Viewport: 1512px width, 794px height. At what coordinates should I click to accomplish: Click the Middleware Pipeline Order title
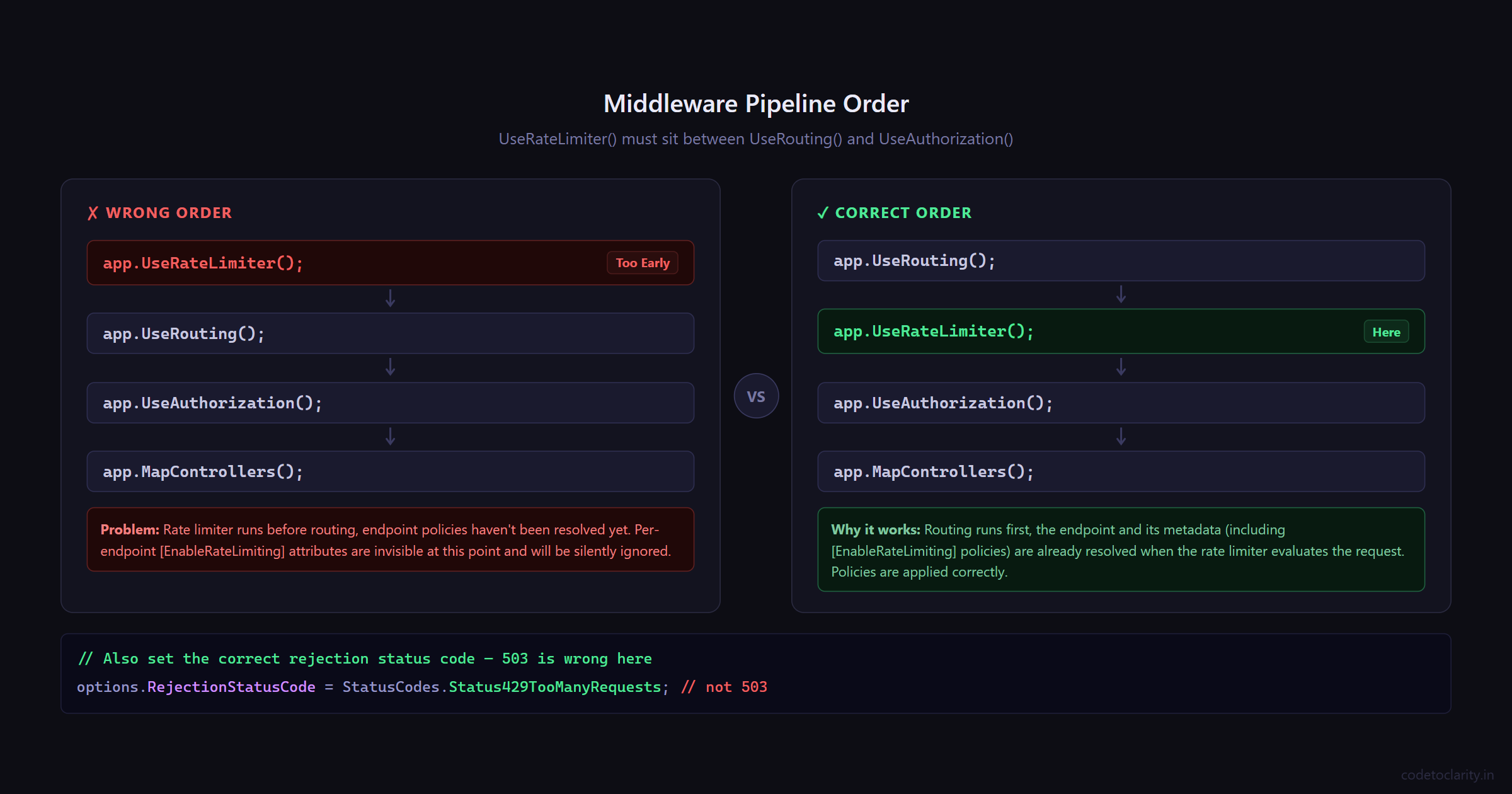756,103
